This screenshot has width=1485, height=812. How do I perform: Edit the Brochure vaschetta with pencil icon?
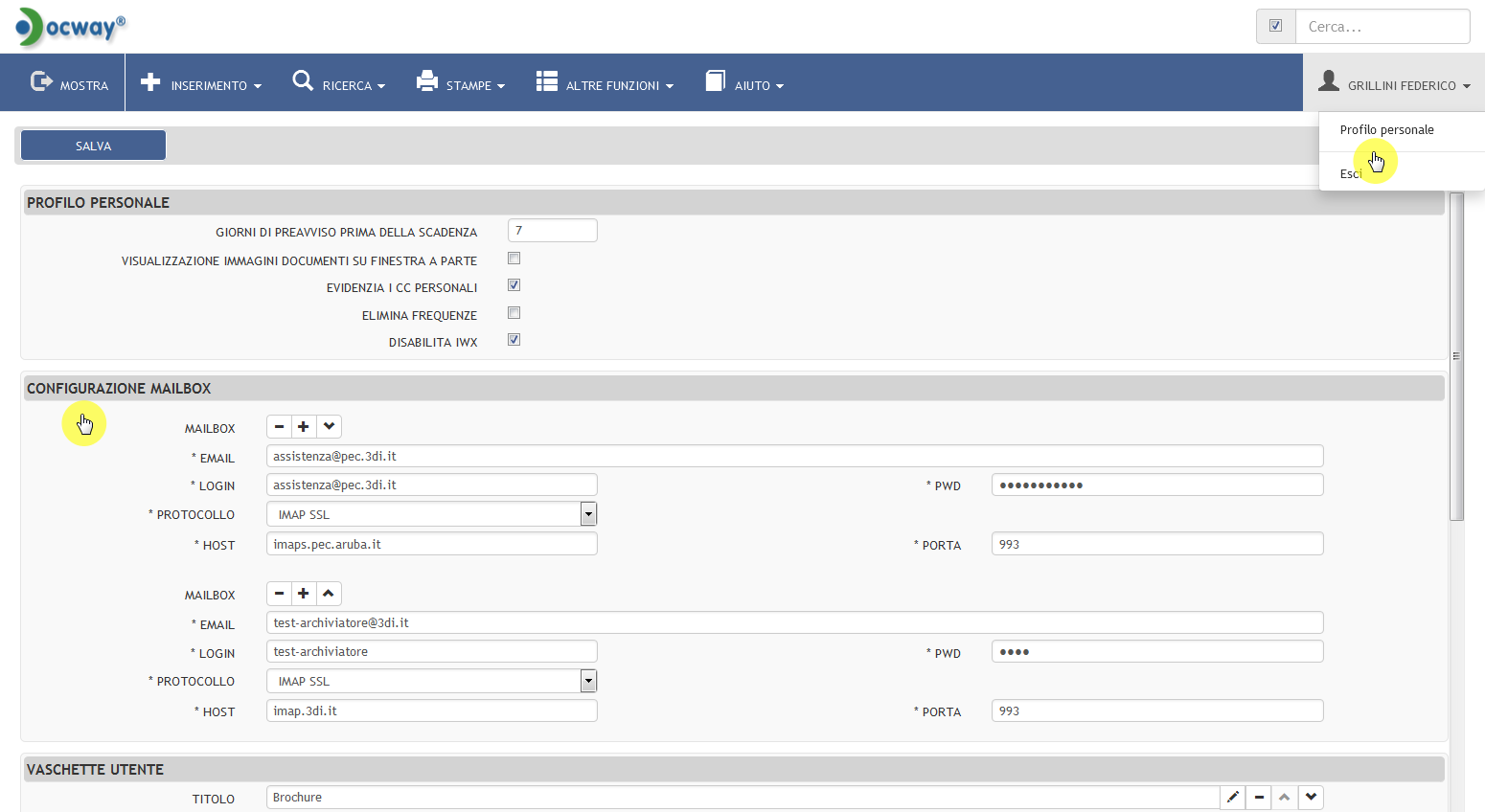point(1233,797)
